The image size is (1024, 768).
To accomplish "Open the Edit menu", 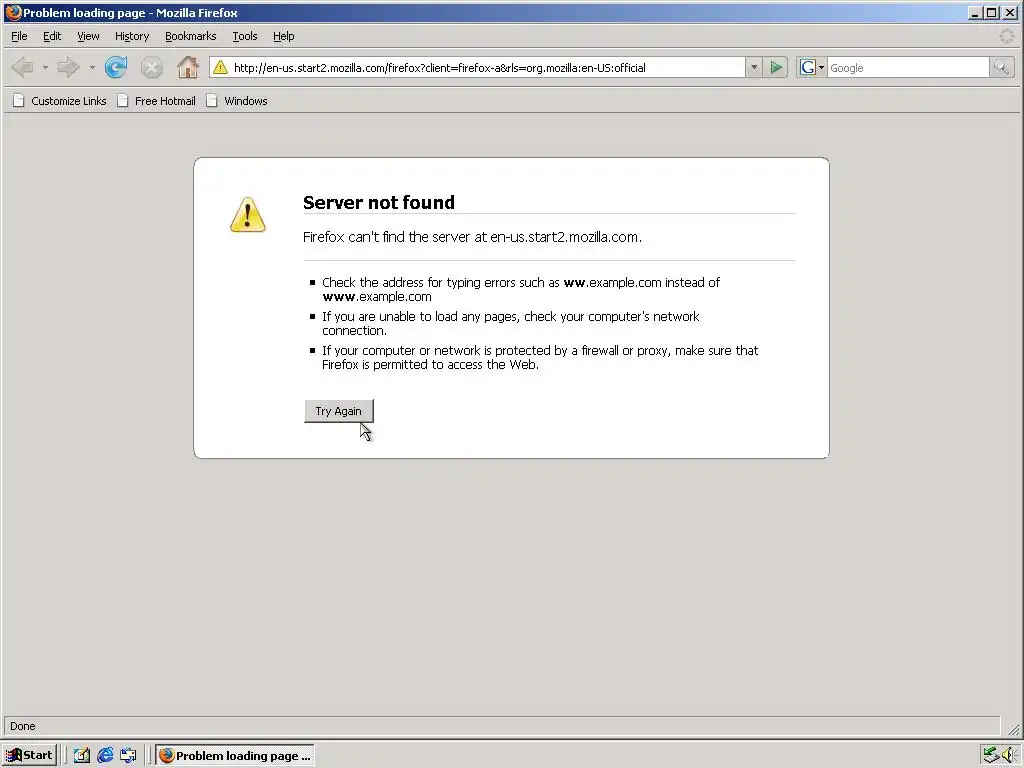I will (x=52, y=37).
